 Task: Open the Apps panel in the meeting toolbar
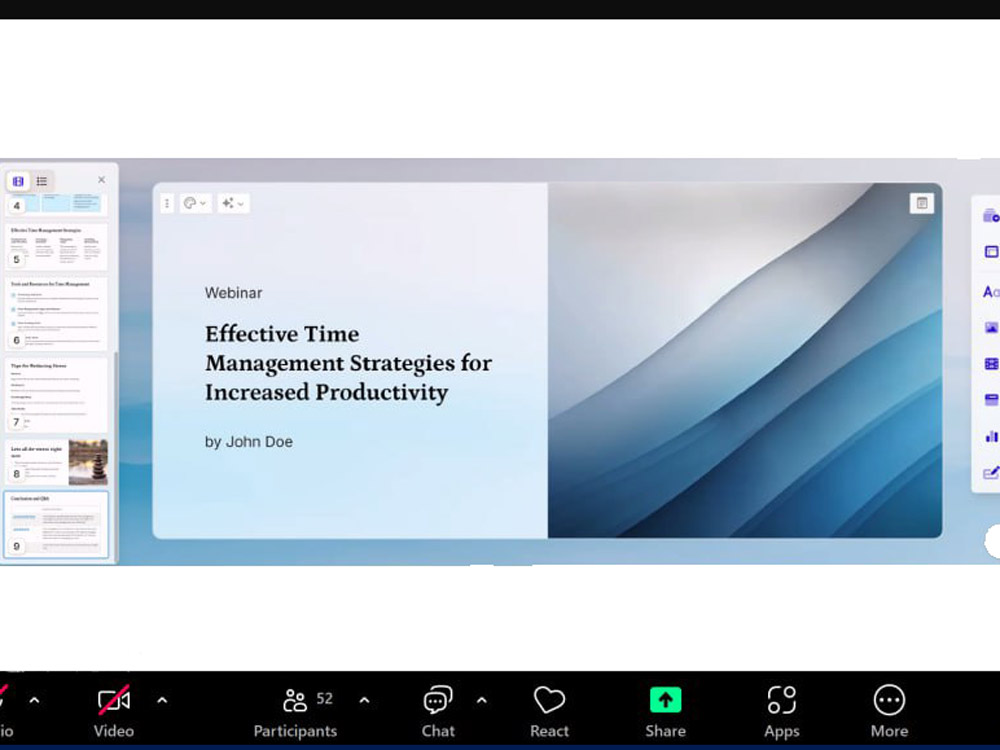(781, 711)
